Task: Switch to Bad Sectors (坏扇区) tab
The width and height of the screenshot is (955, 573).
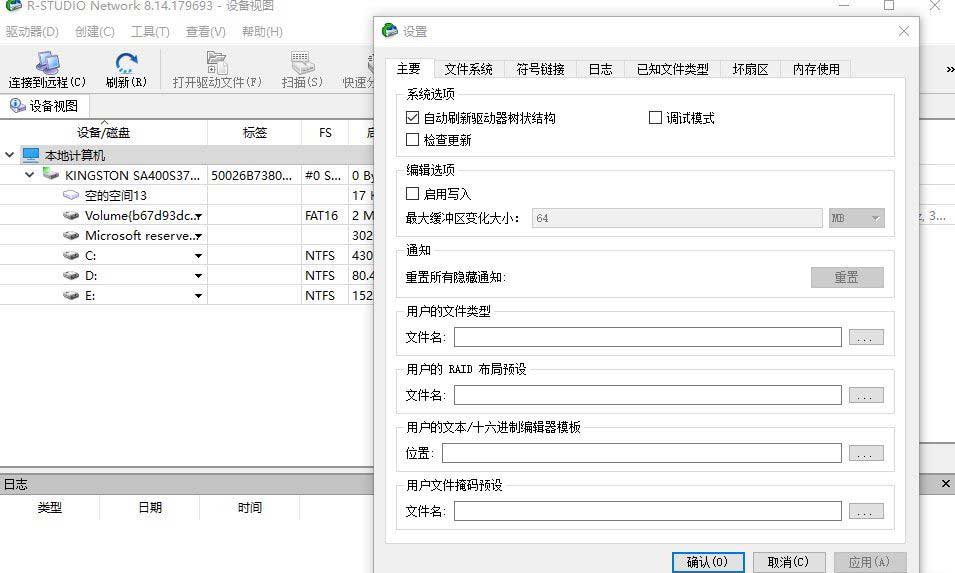Action: click(750, 69)
